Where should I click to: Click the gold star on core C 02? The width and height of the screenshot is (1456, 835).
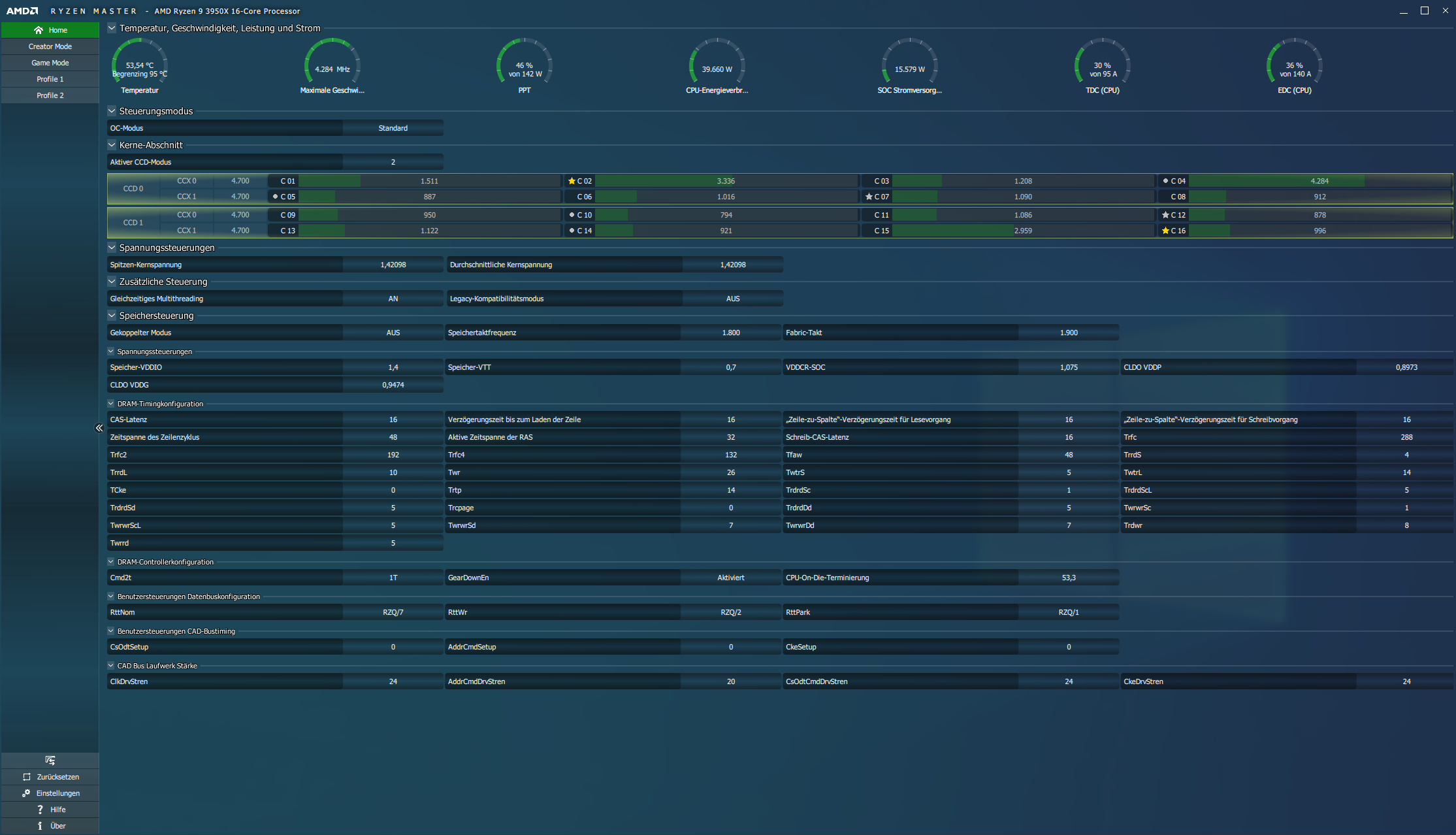tap(572, 181)
